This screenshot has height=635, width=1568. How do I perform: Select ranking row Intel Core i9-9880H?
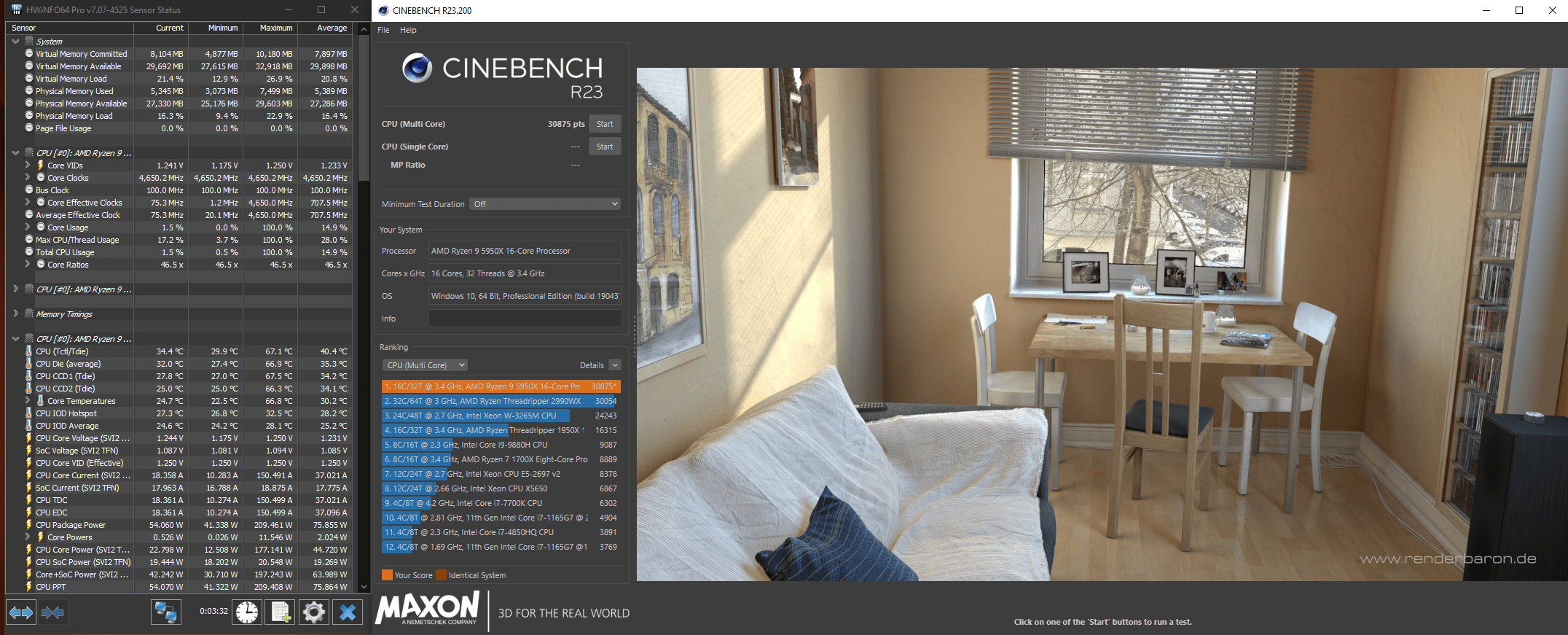click(x=501, y=445)
